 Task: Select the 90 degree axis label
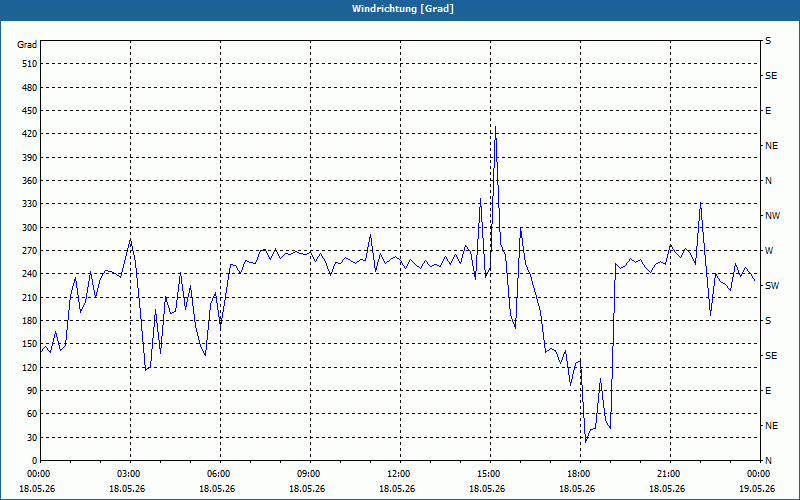pyautogui.click(x=32, y=391)
